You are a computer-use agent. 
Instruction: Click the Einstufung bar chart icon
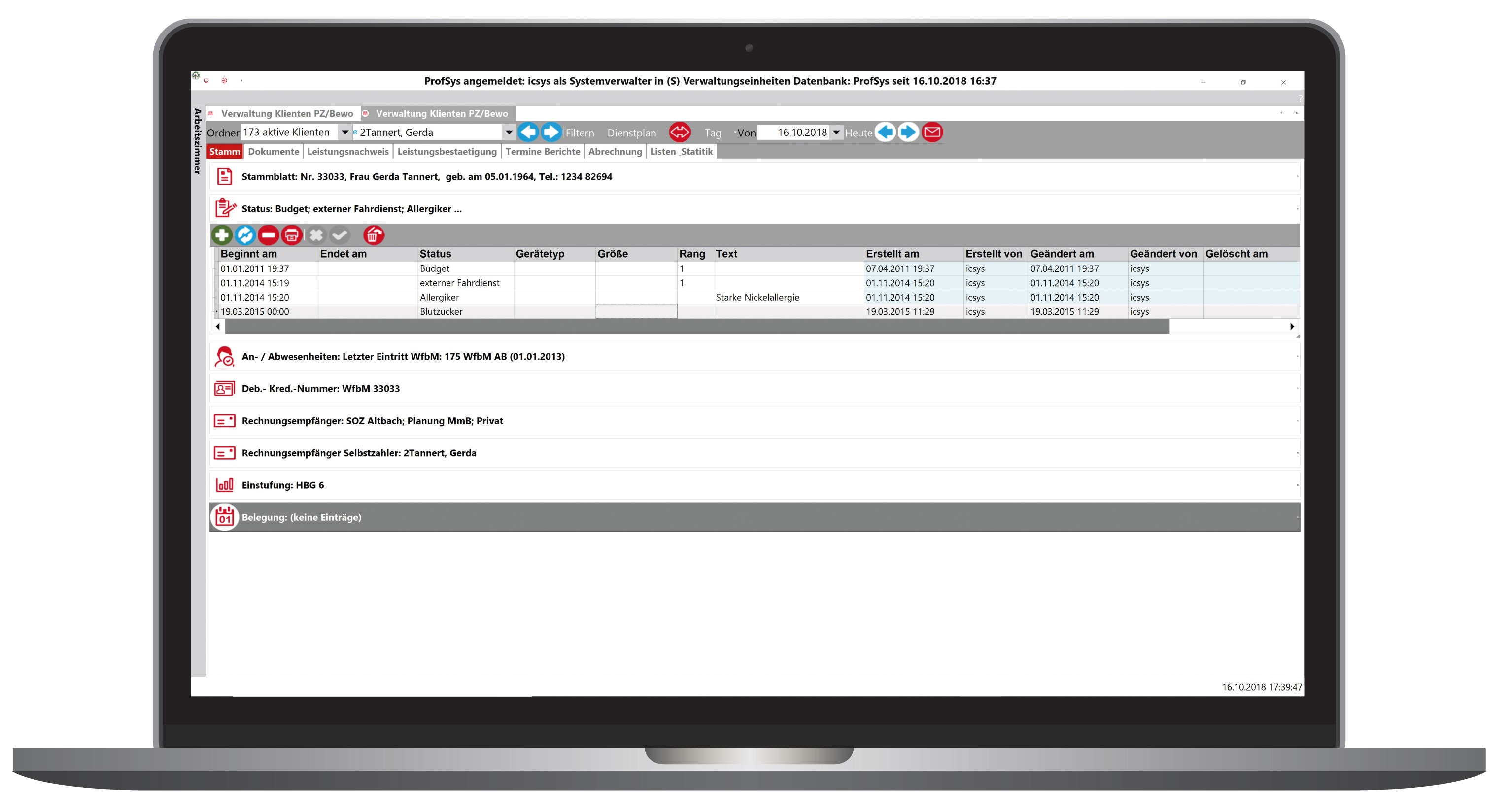click(224, 485)
